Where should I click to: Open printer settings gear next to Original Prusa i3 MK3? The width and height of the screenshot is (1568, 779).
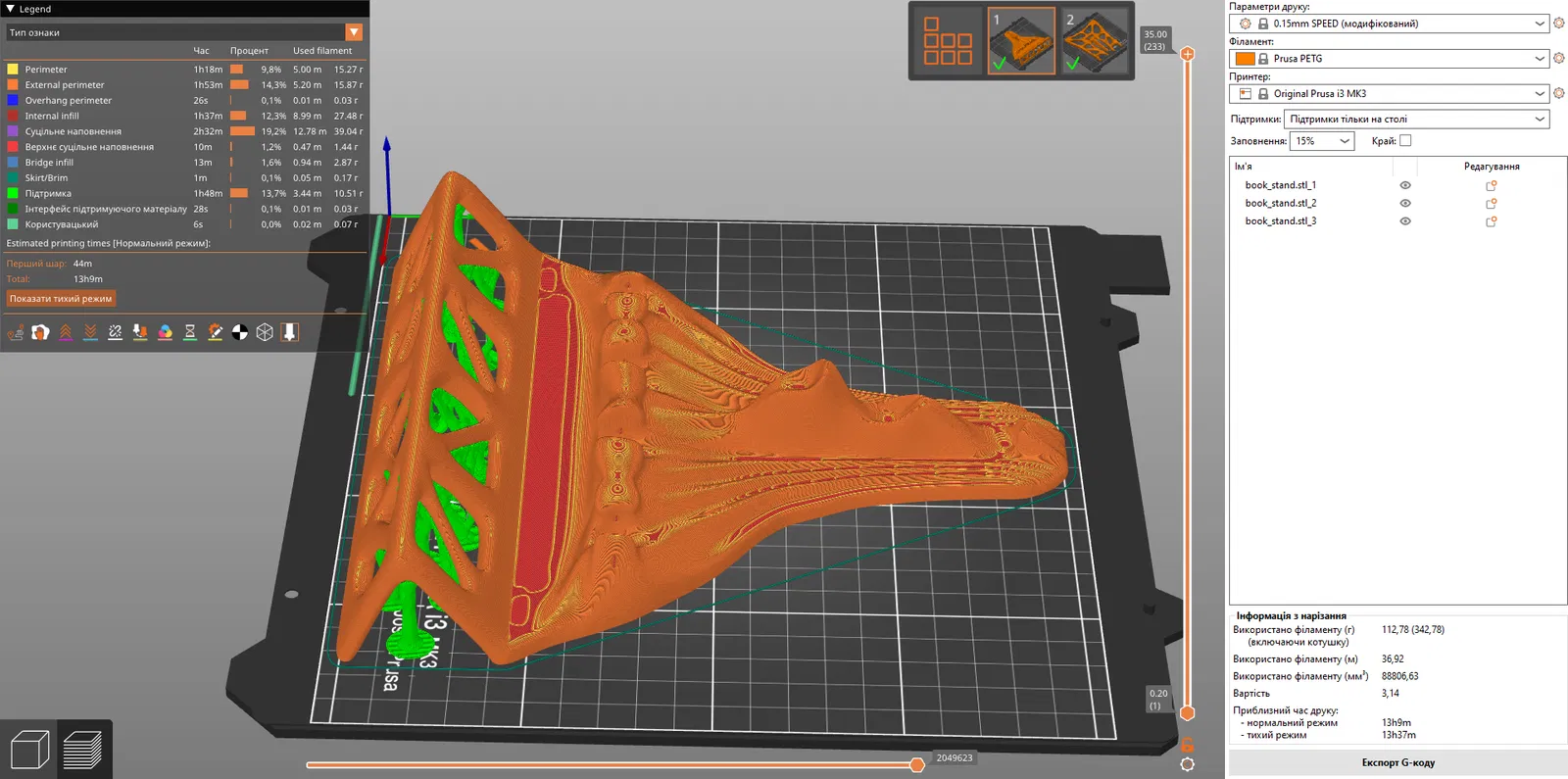[1559, 94]
